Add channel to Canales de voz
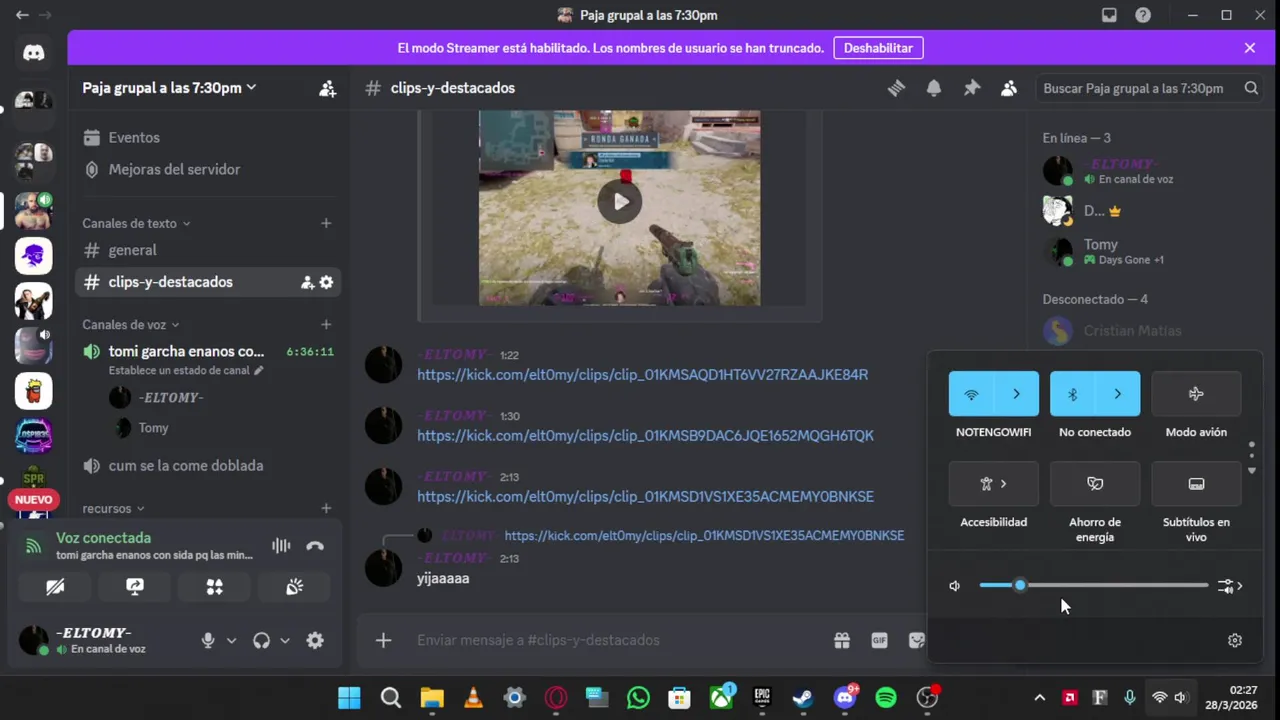The height and width of the screenshot is (720, 1280). coord(326,324)
